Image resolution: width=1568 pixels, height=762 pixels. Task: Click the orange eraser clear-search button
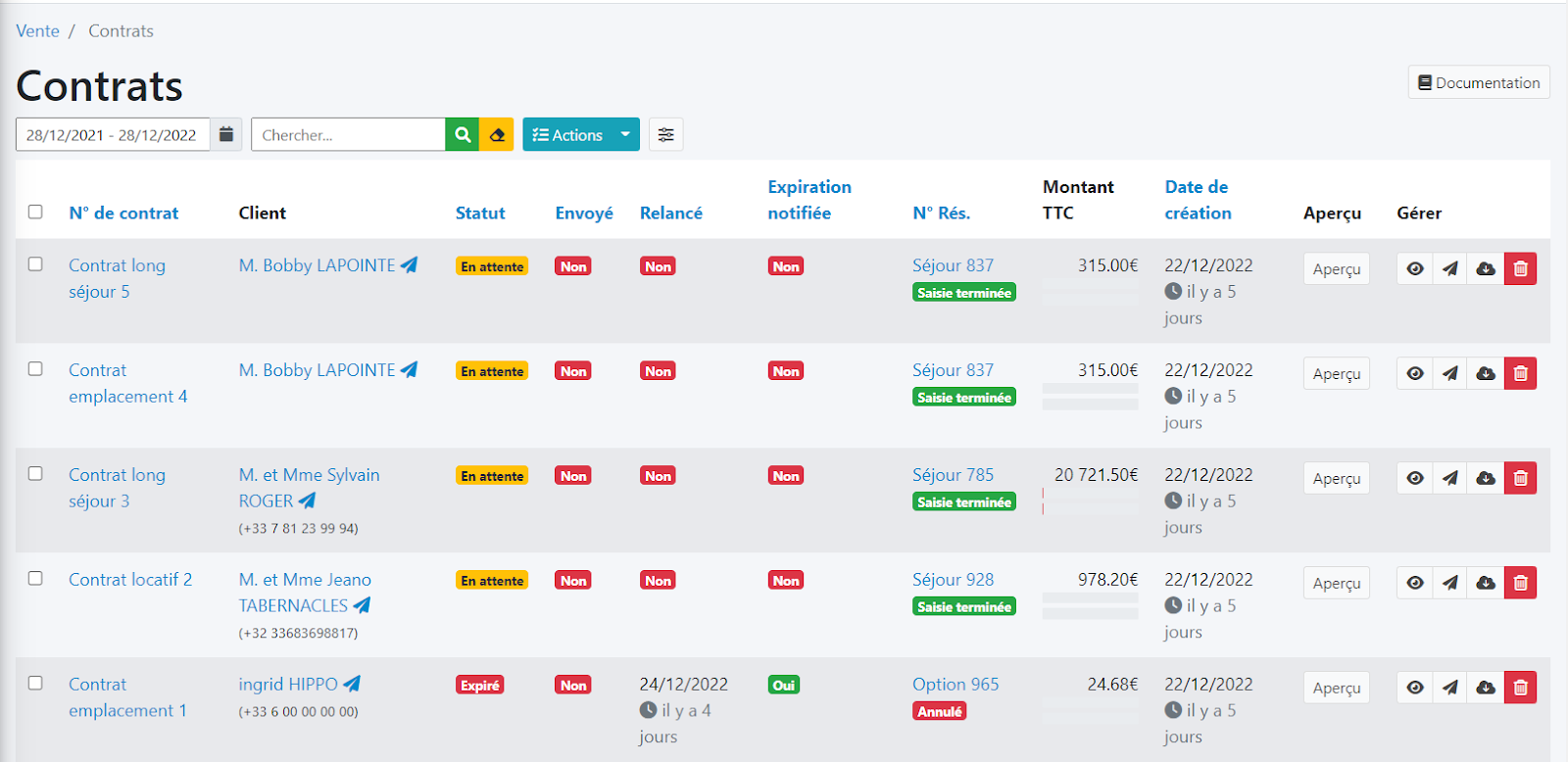pyautogui.click(x=497, y=135)
